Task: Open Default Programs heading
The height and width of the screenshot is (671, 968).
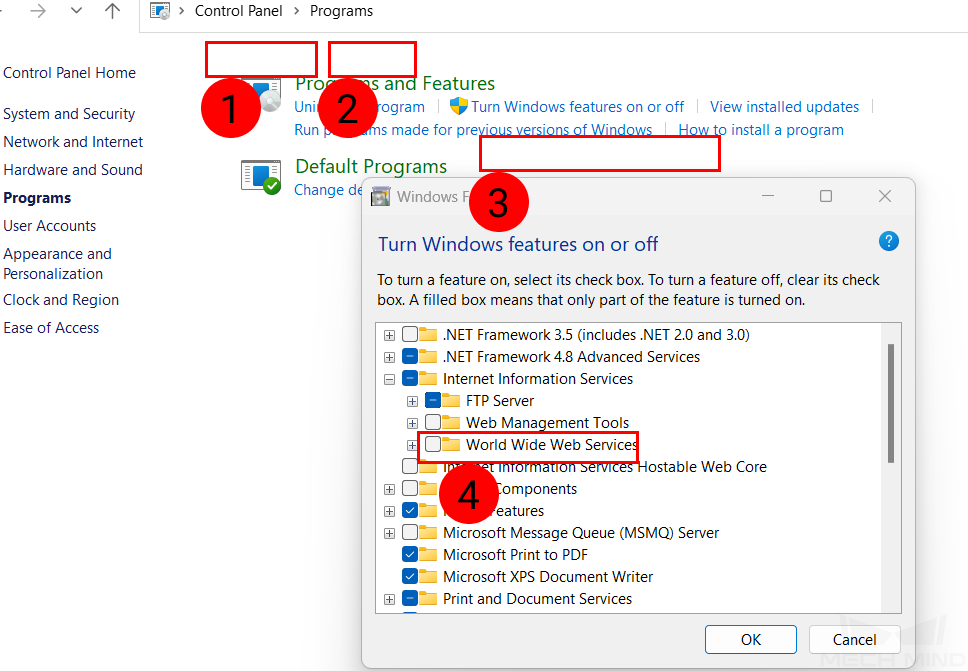Action: tap(371, 166)
